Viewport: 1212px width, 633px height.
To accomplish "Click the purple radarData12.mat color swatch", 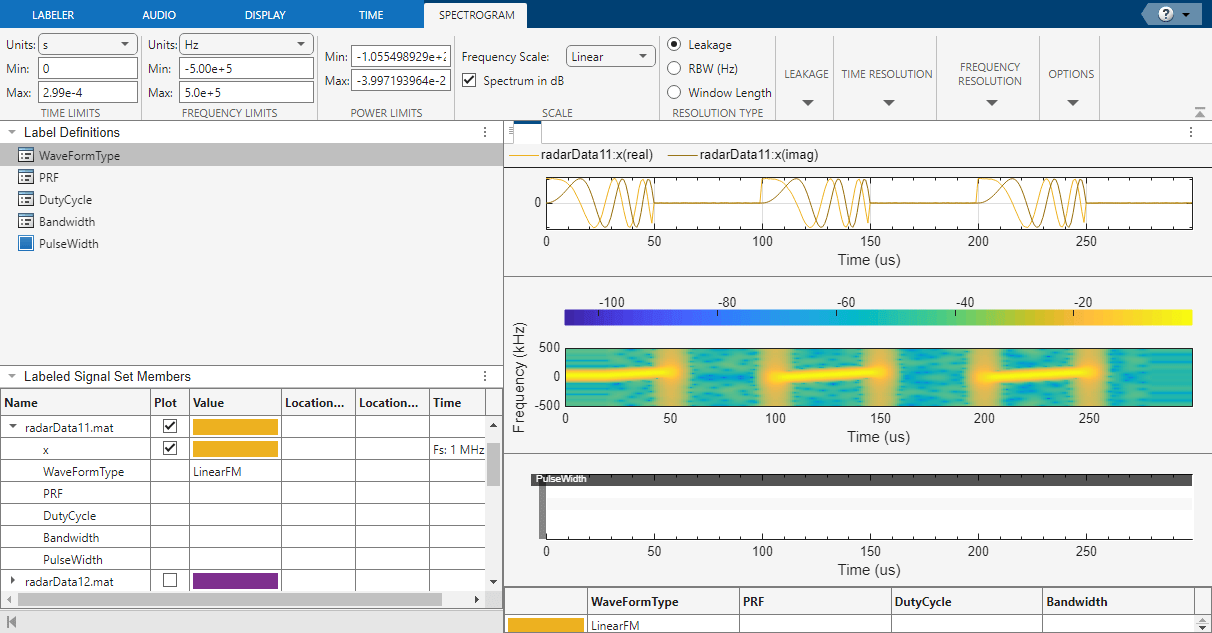I will (235, 581).
